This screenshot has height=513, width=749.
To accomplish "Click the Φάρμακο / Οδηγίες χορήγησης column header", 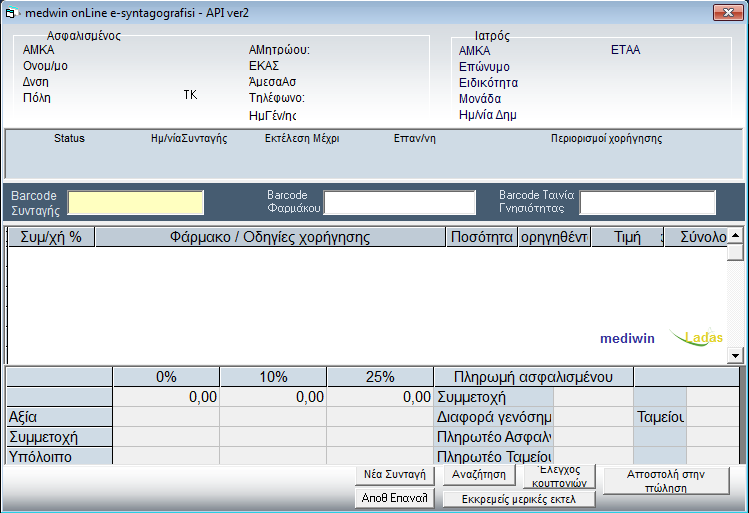I will [x=270, y=237].
